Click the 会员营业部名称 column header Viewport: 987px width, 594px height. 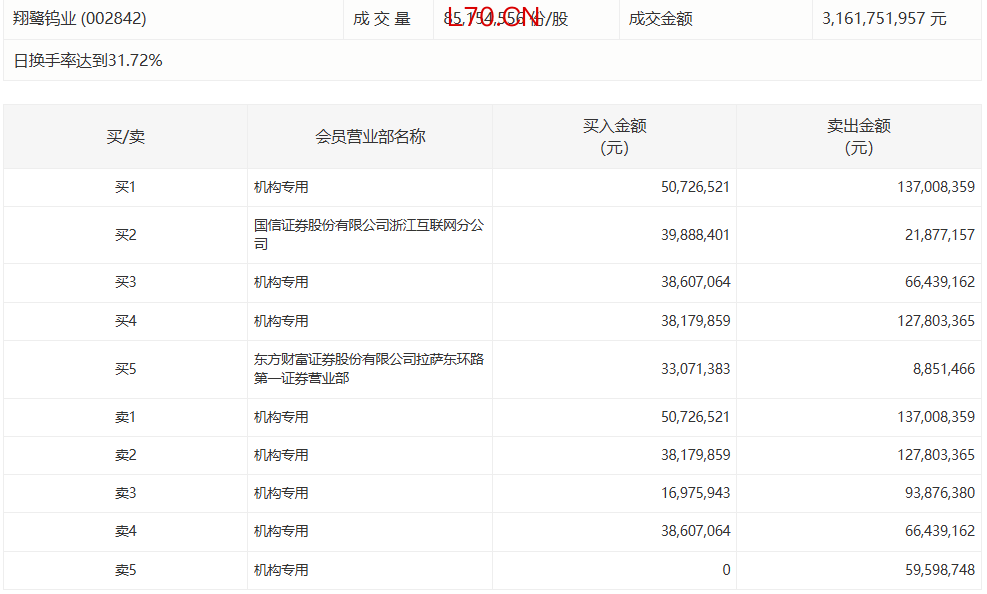370,136
